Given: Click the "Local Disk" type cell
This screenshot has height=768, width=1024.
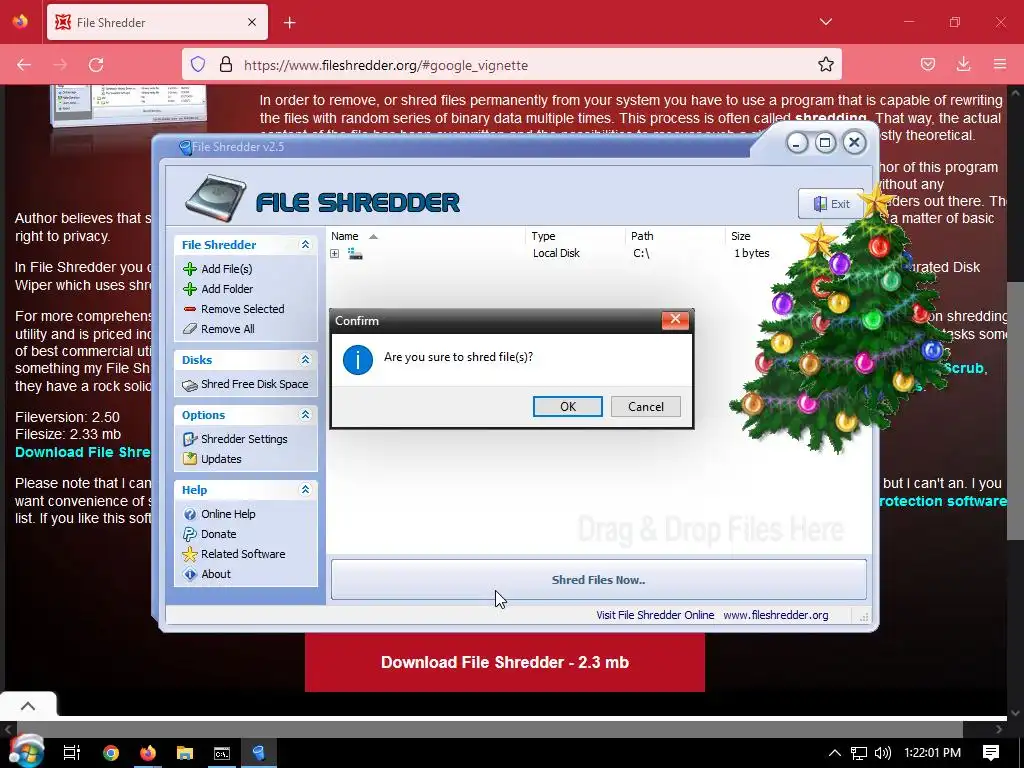Looking at the screenshot, I should point(556,253).
